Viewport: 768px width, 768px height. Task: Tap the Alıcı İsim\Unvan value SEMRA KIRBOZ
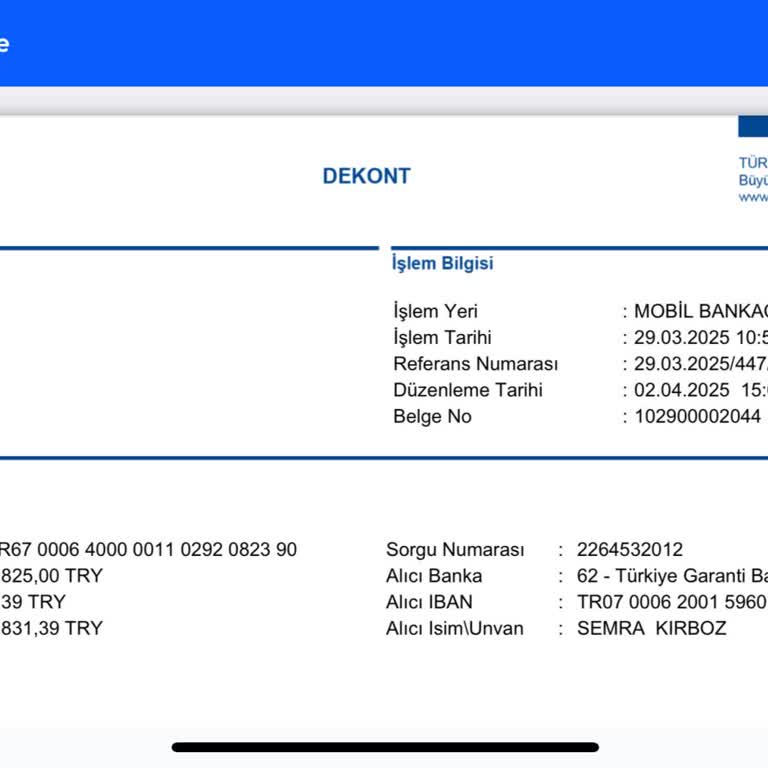coord(651,628)
